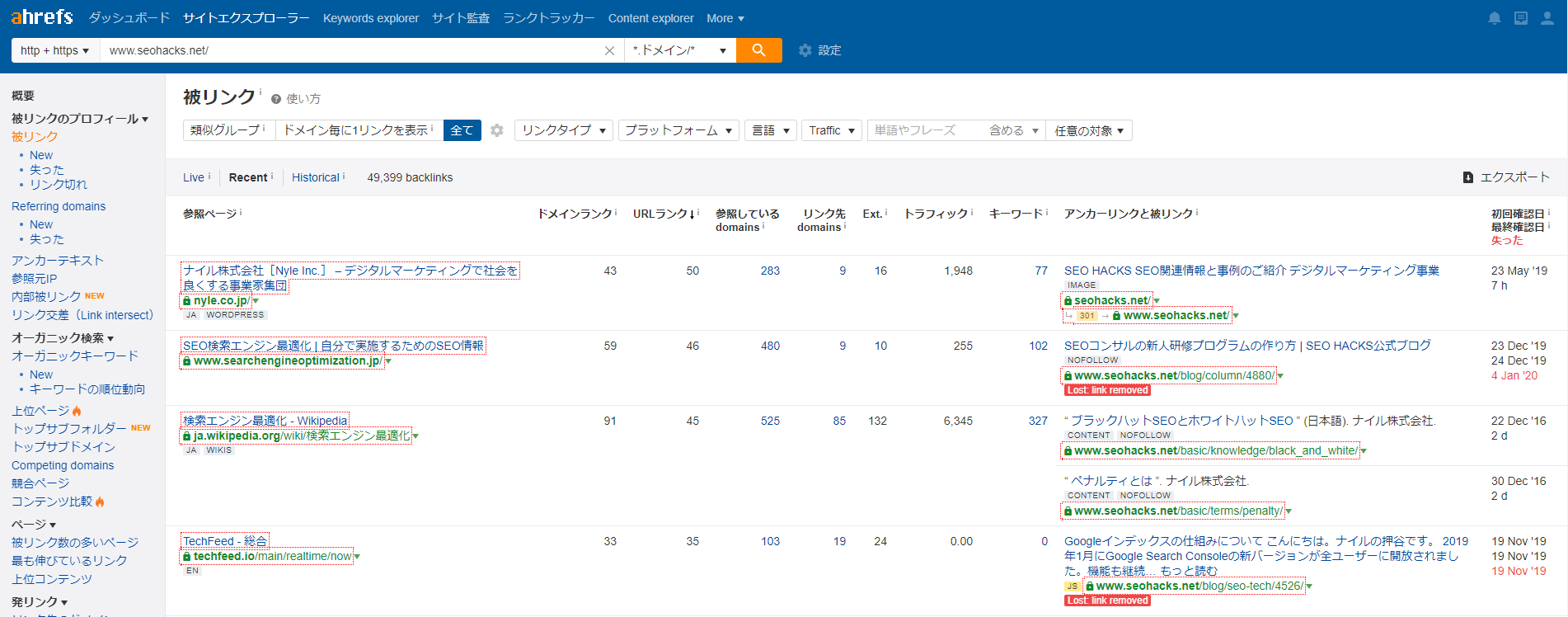Open Content explorer in top navigation
This screenshot has height=617, width=1568.
tap(650, 18)
